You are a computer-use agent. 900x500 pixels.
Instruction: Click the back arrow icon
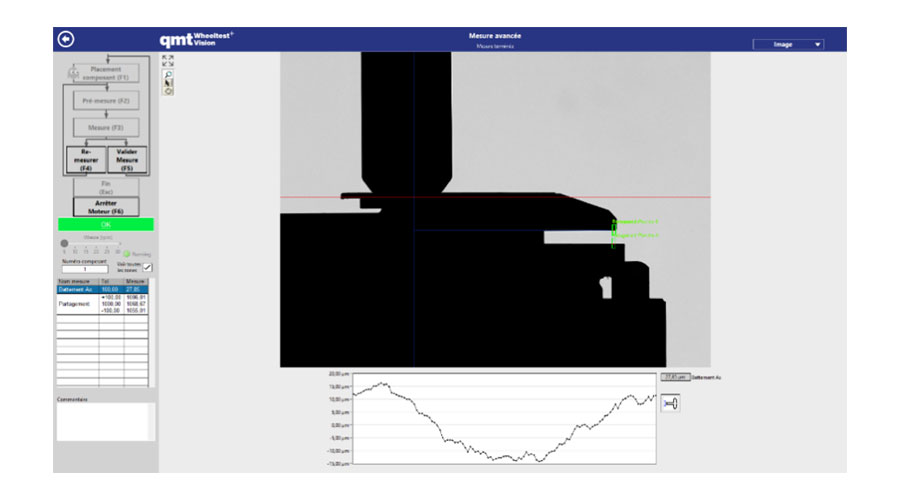tap(67, 39)
